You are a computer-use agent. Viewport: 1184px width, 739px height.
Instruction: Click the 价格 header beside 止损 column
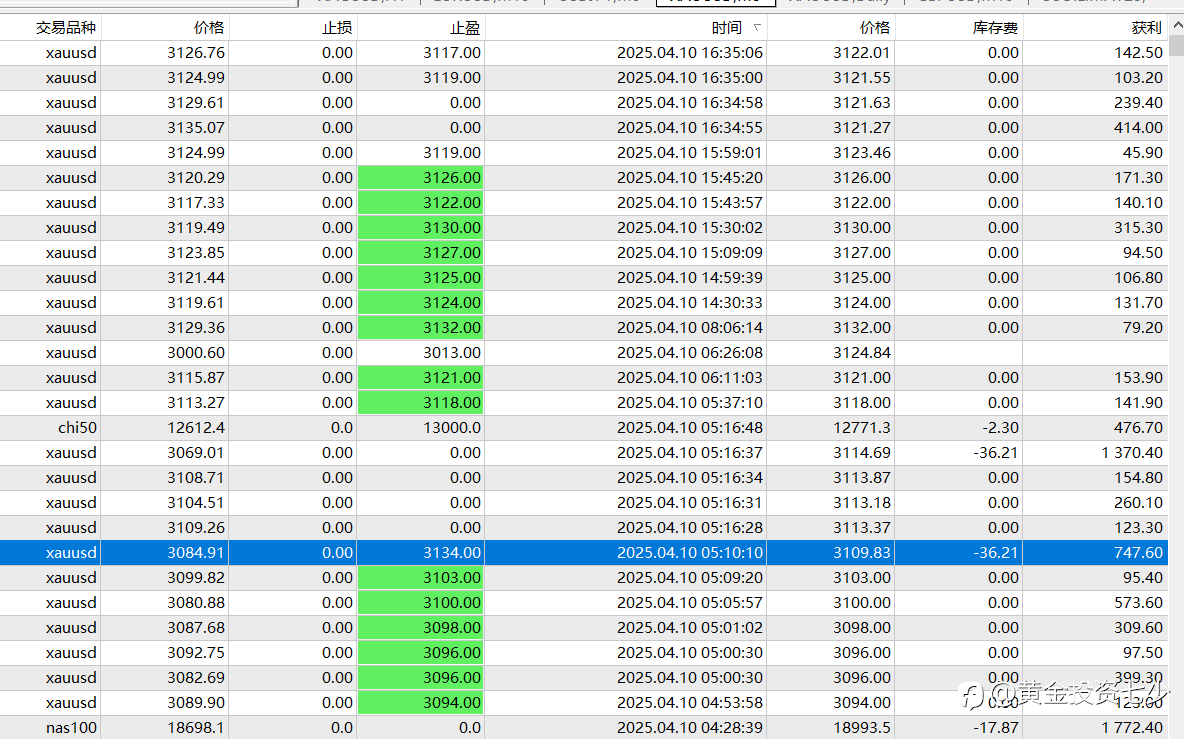[x=209, y=28]
